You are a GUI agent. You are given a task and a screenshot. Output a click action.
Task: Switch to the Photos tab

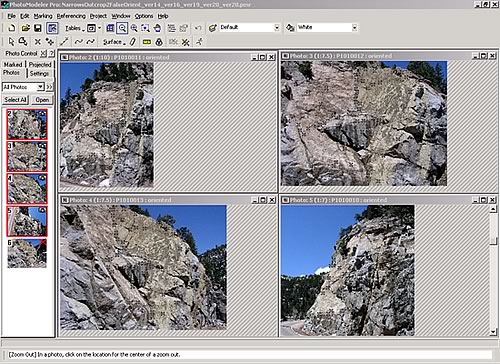pos(11,73)
